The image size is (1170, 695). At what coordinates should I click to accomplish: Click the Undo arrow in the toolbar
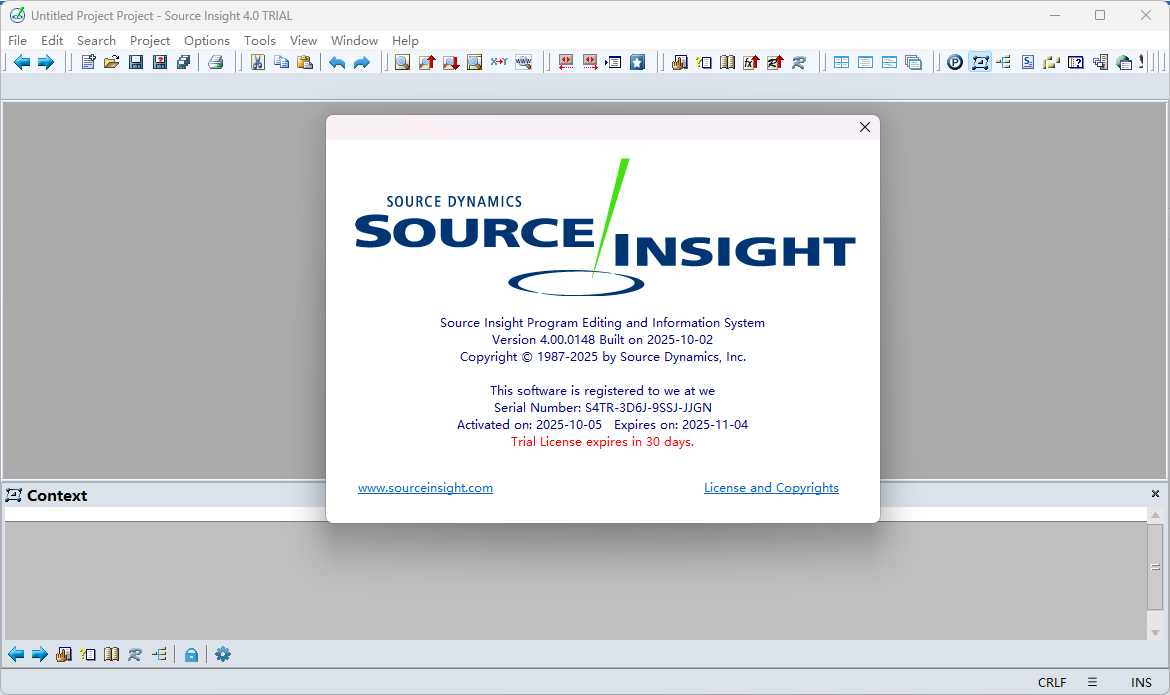tap(337, 62)
